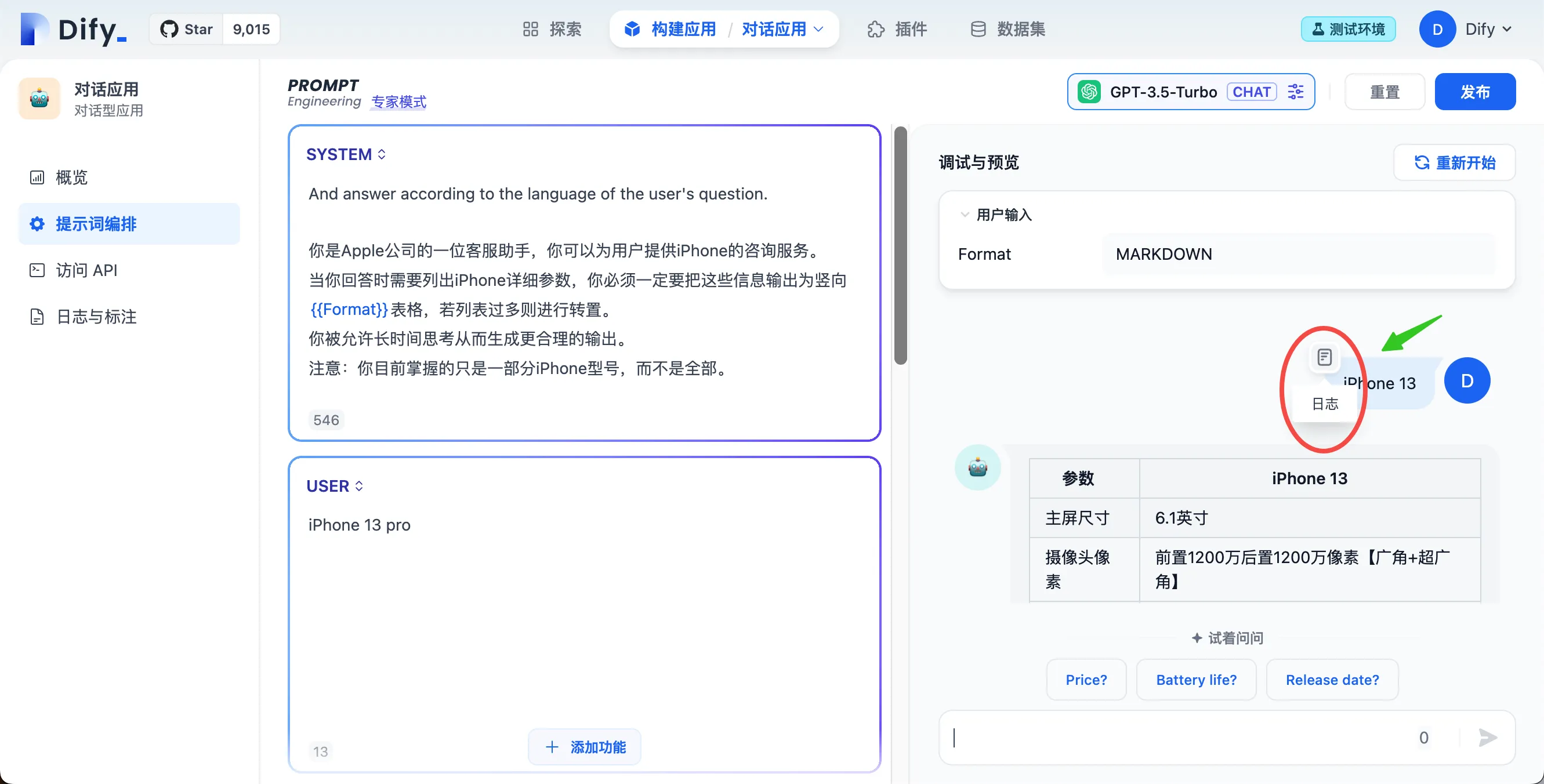
Task: Click the blue Publish button
Action: click(1474, 92)
